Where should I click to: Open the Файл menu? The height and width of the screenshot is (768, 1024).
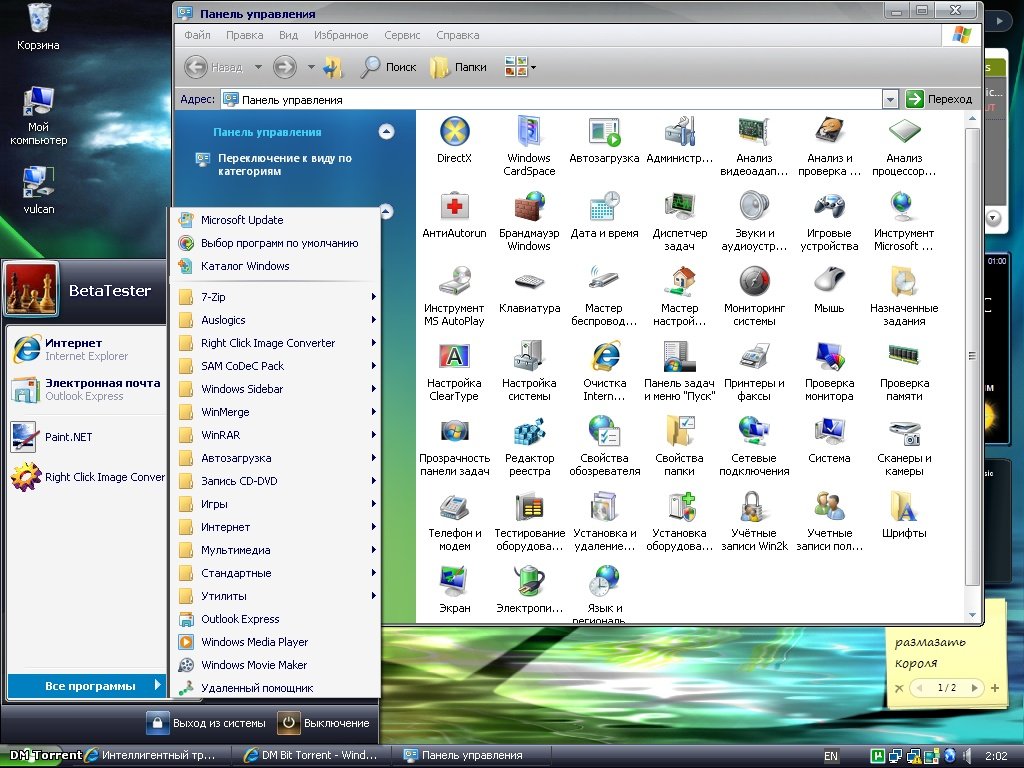click(197, 35)
